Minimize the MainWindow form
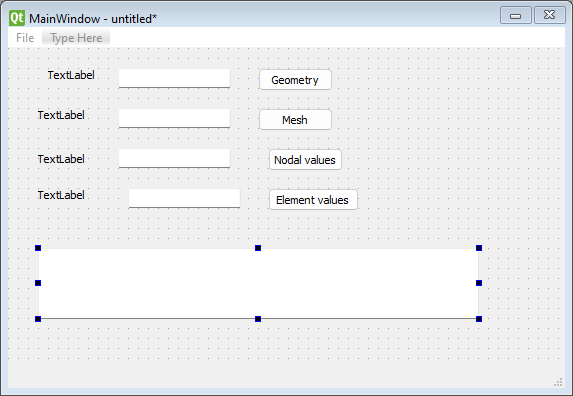The image size is (573, 396). (516, 15)
